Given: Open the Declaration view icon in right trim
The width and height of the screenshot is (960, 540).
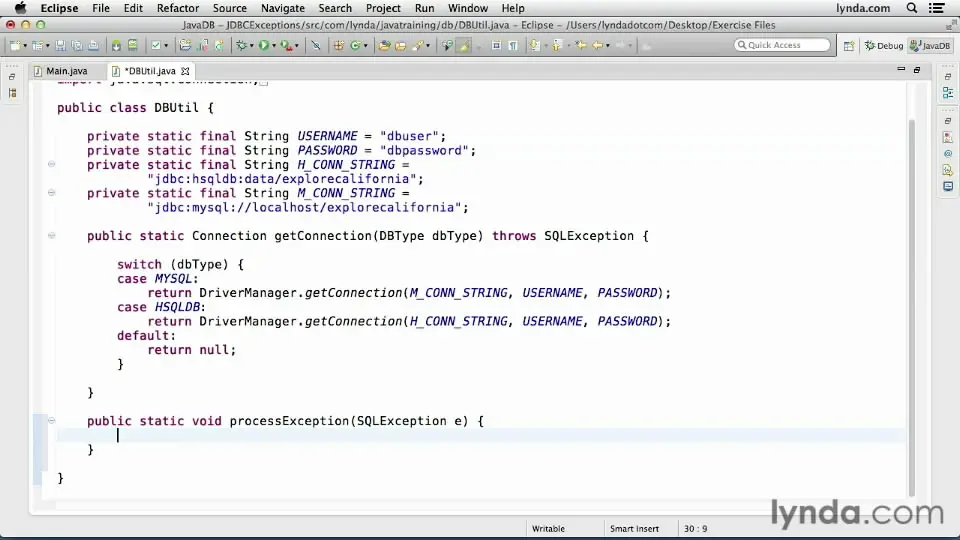Looking at the screenshot, I should [x=948, y=170].
